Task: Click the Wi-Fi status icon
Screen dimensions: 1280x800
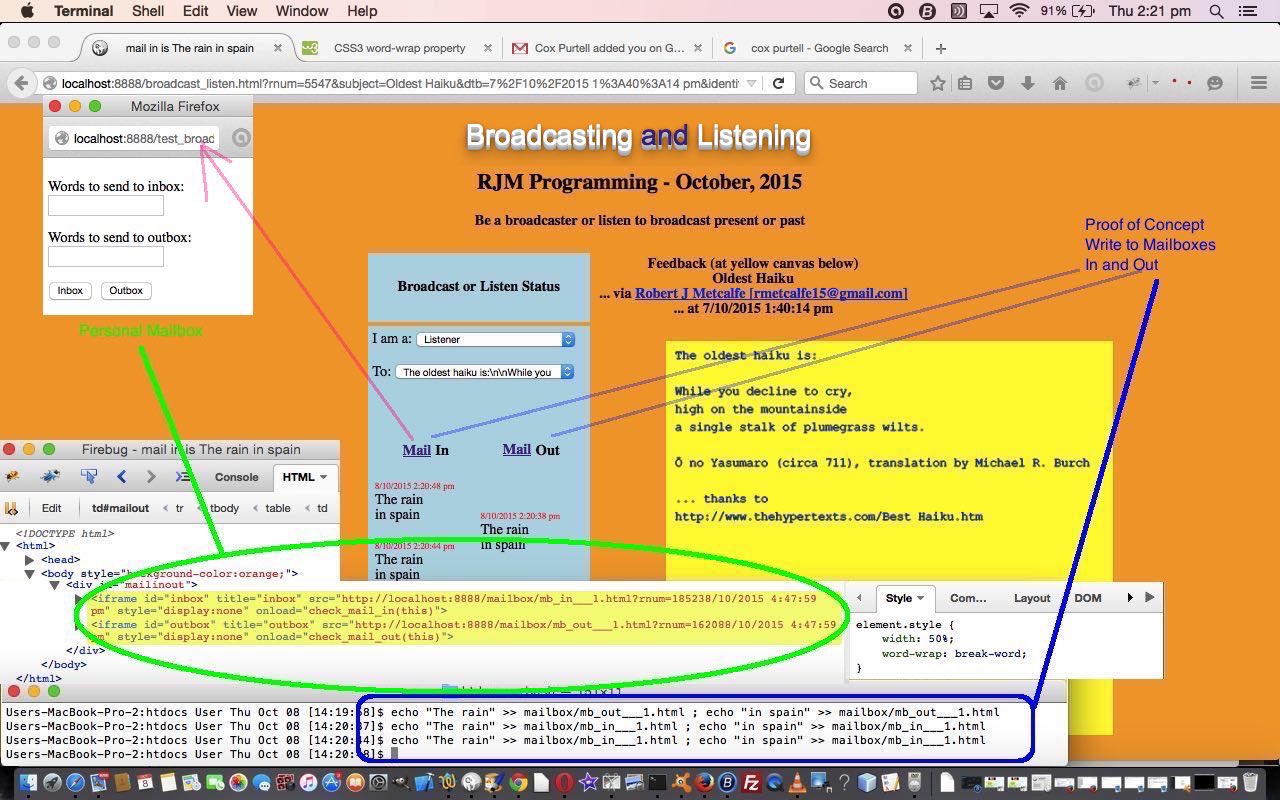Action: (x=1019, y=11)
